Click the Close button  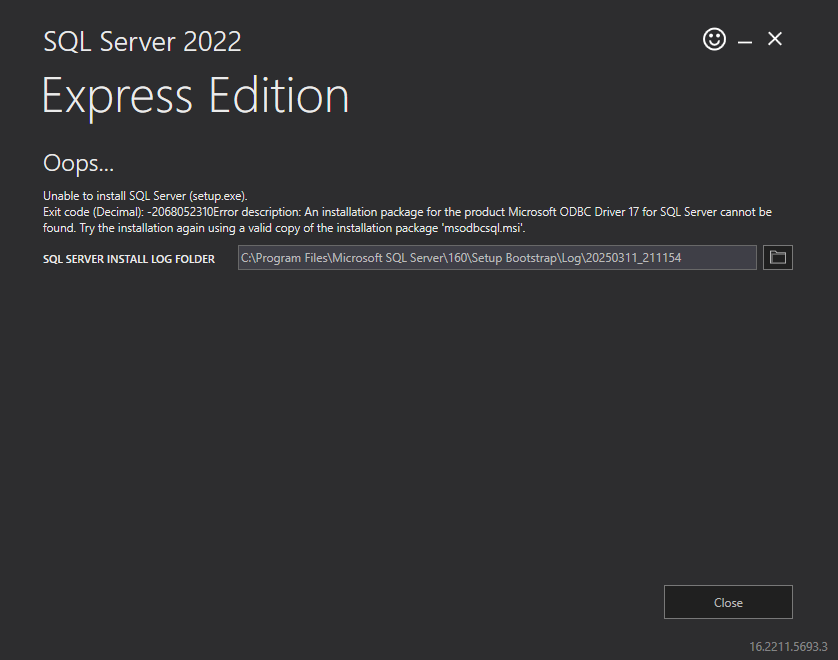[x=728, y=602]
